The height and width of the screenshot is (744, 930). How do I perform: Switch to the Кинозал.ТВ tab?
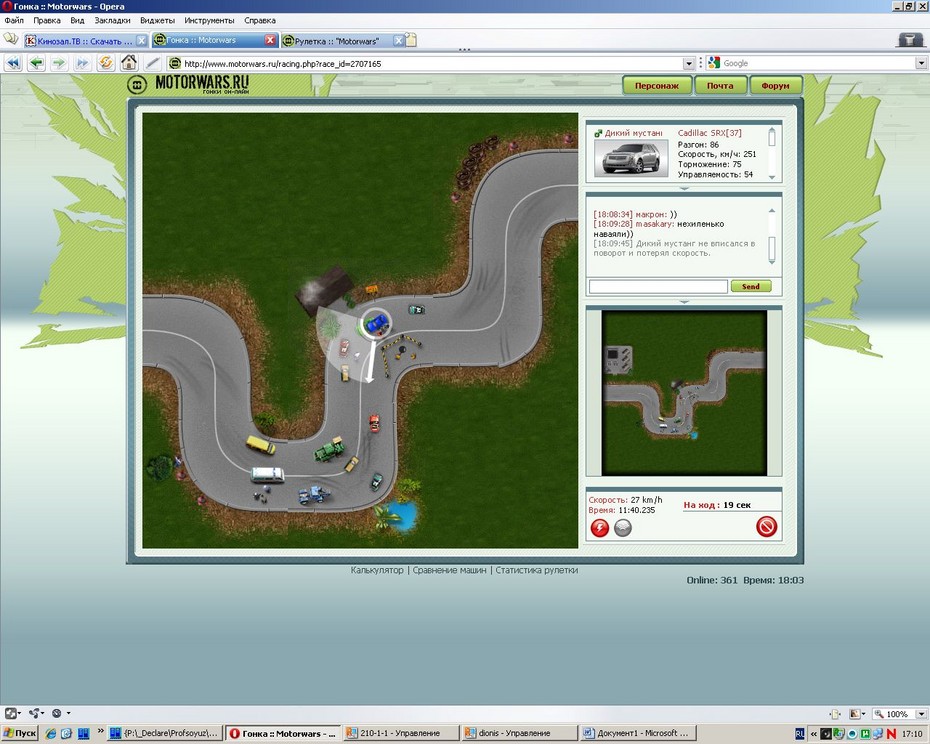[85, 40]
